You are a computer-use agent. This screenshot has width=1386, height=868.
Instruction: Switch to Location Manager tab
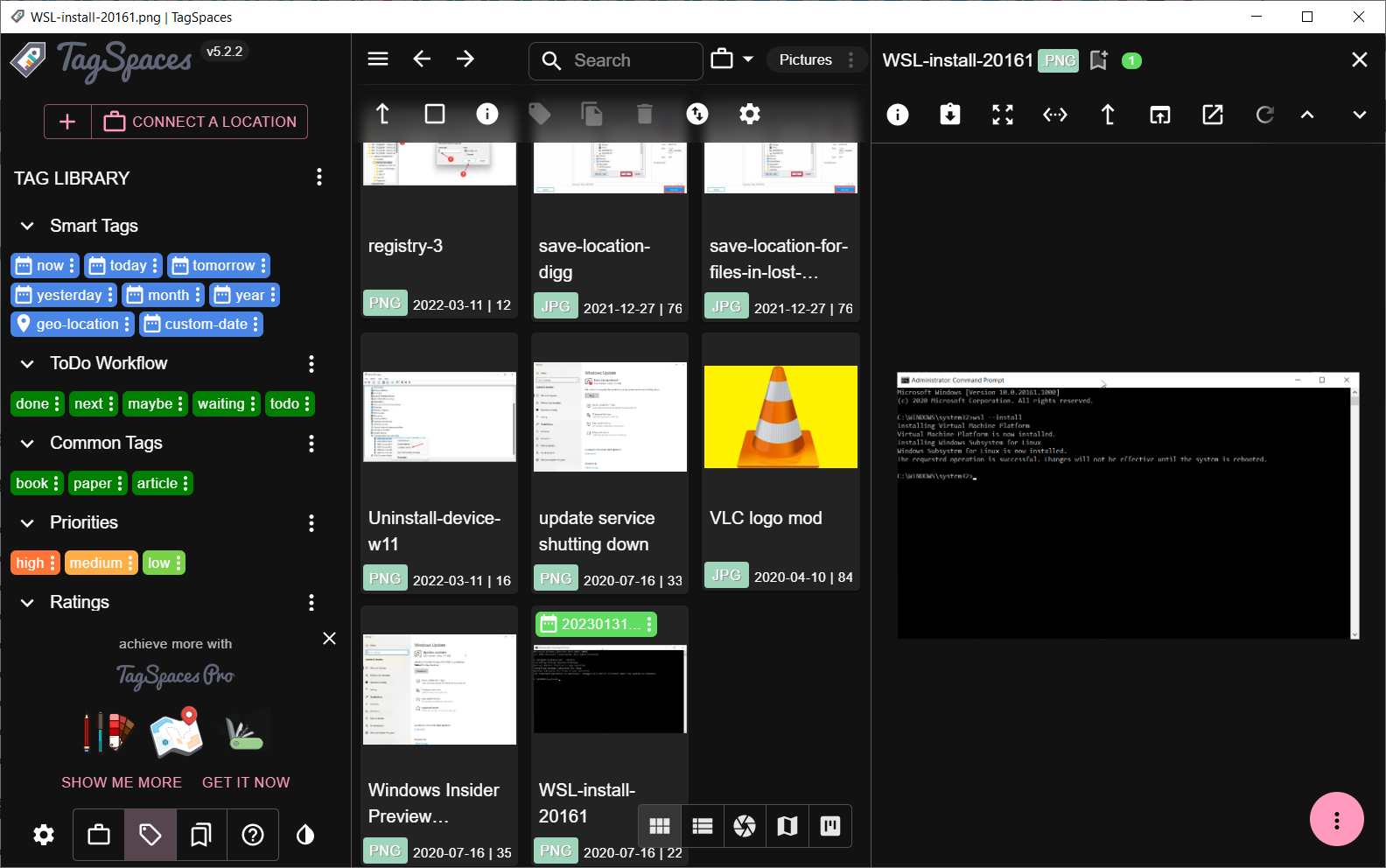coord(99,835)
